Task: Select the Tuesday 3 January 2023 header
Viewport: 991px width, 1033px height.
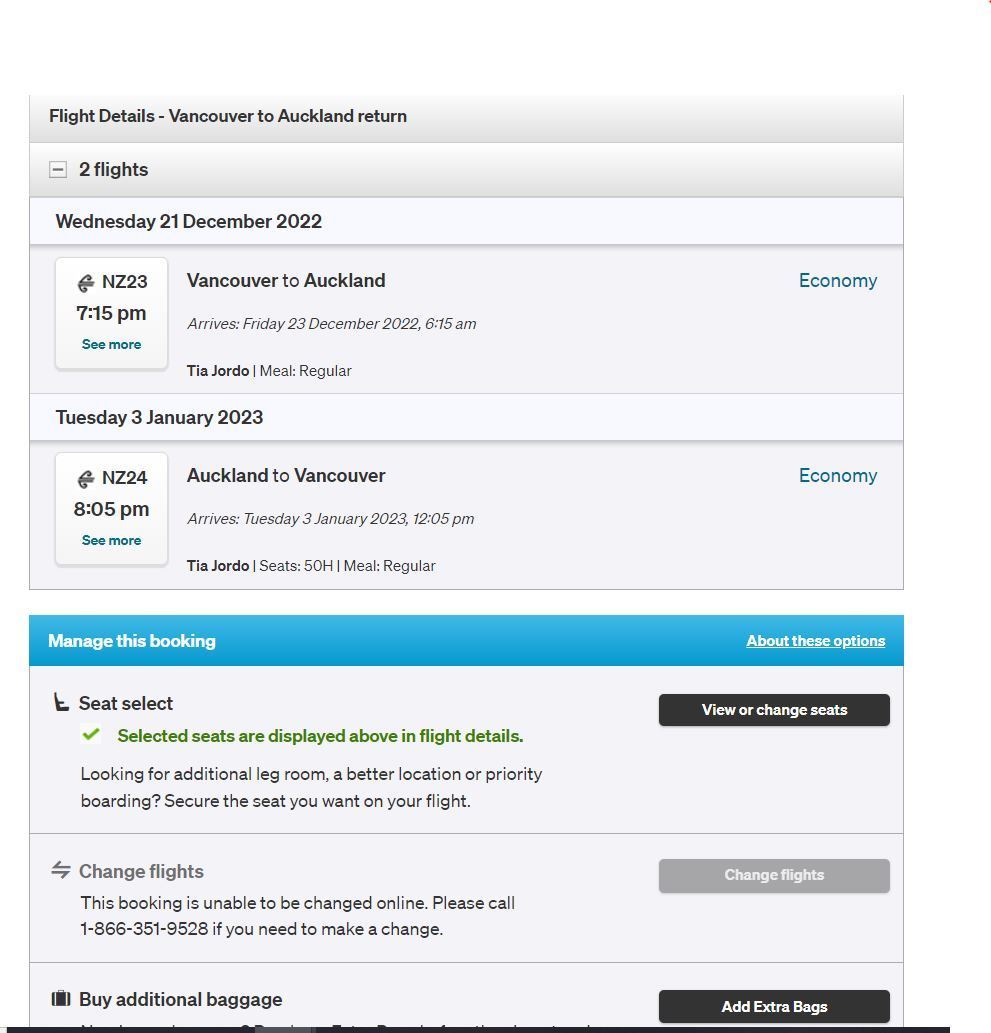Action: (x=467, y=417)
